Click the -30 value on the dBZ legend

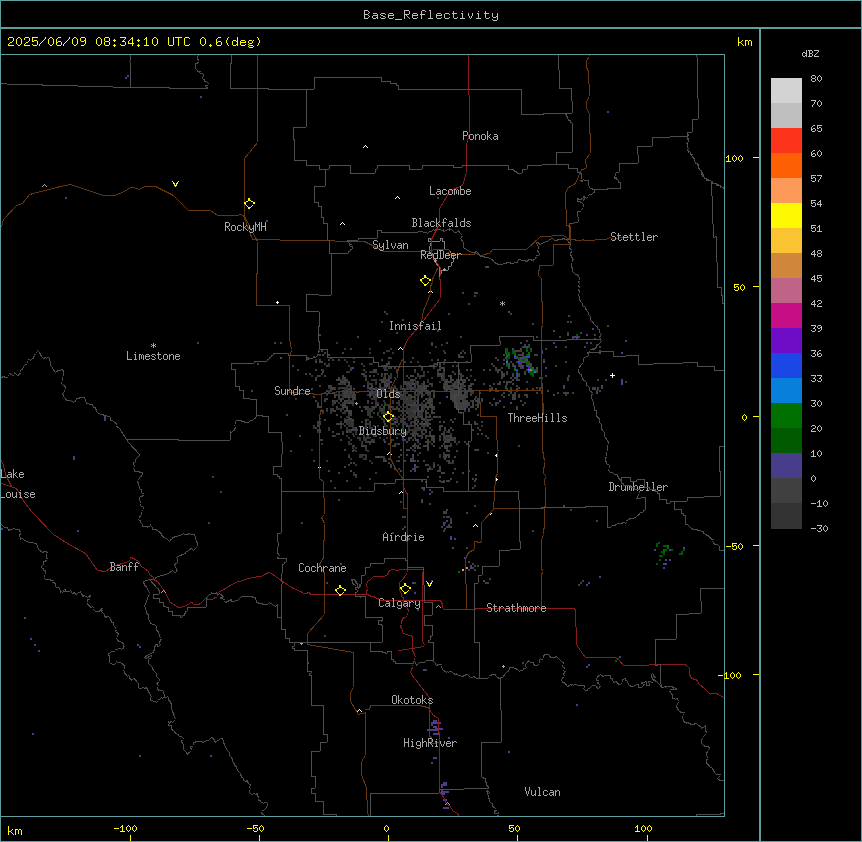click(819, 528)
